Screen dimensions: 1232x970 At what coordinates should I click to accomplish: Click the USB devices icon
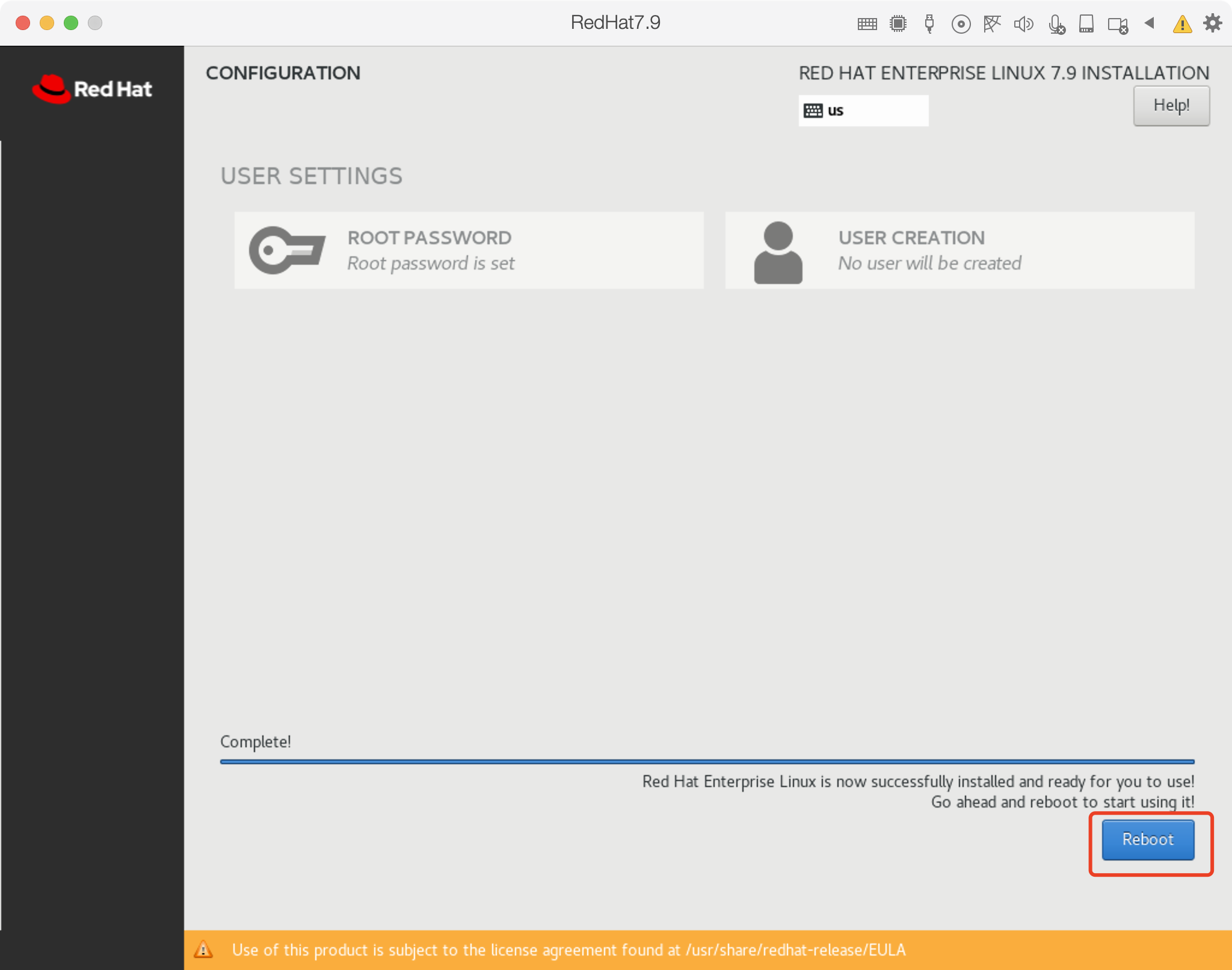pos(929,24)
